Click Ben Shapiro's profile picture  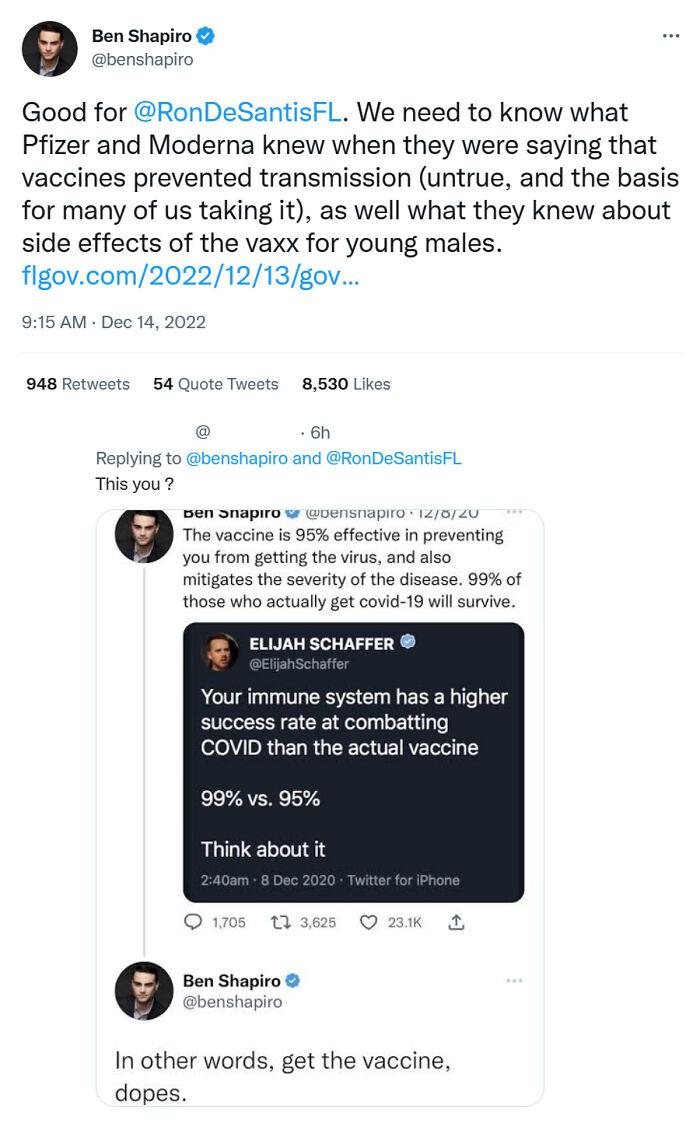pos(49,48)
